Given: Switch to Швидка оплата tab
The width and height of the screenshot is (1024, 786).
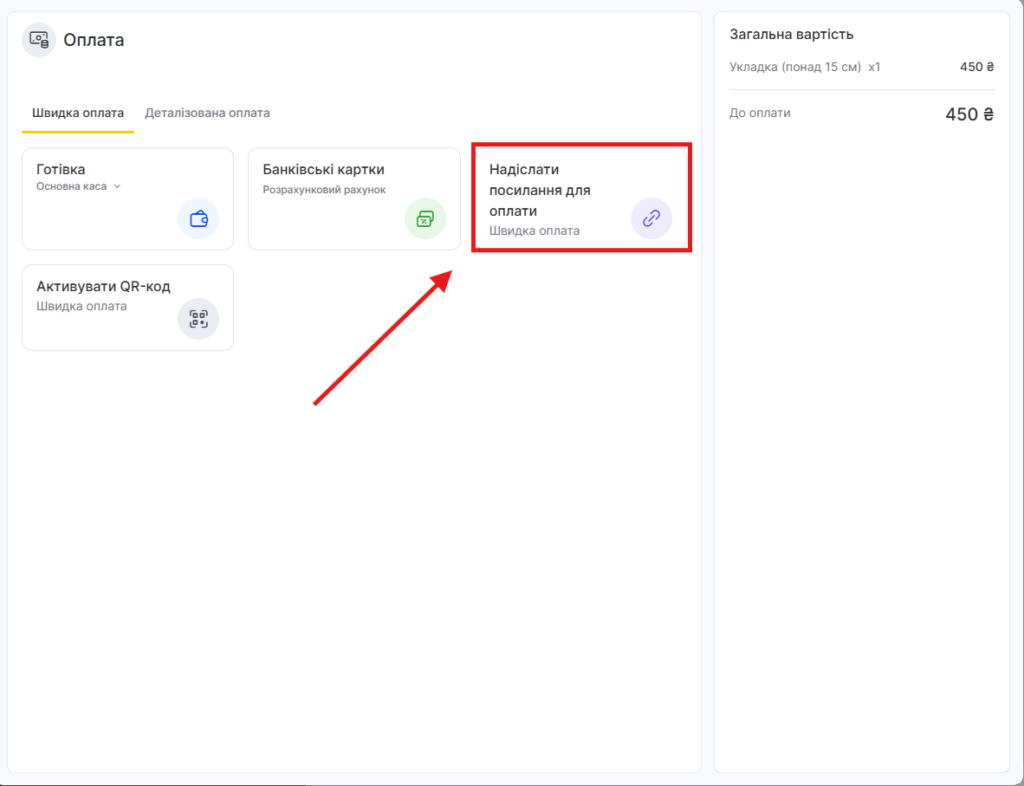Looking at the screenshot, I should [x=78, y=113].
